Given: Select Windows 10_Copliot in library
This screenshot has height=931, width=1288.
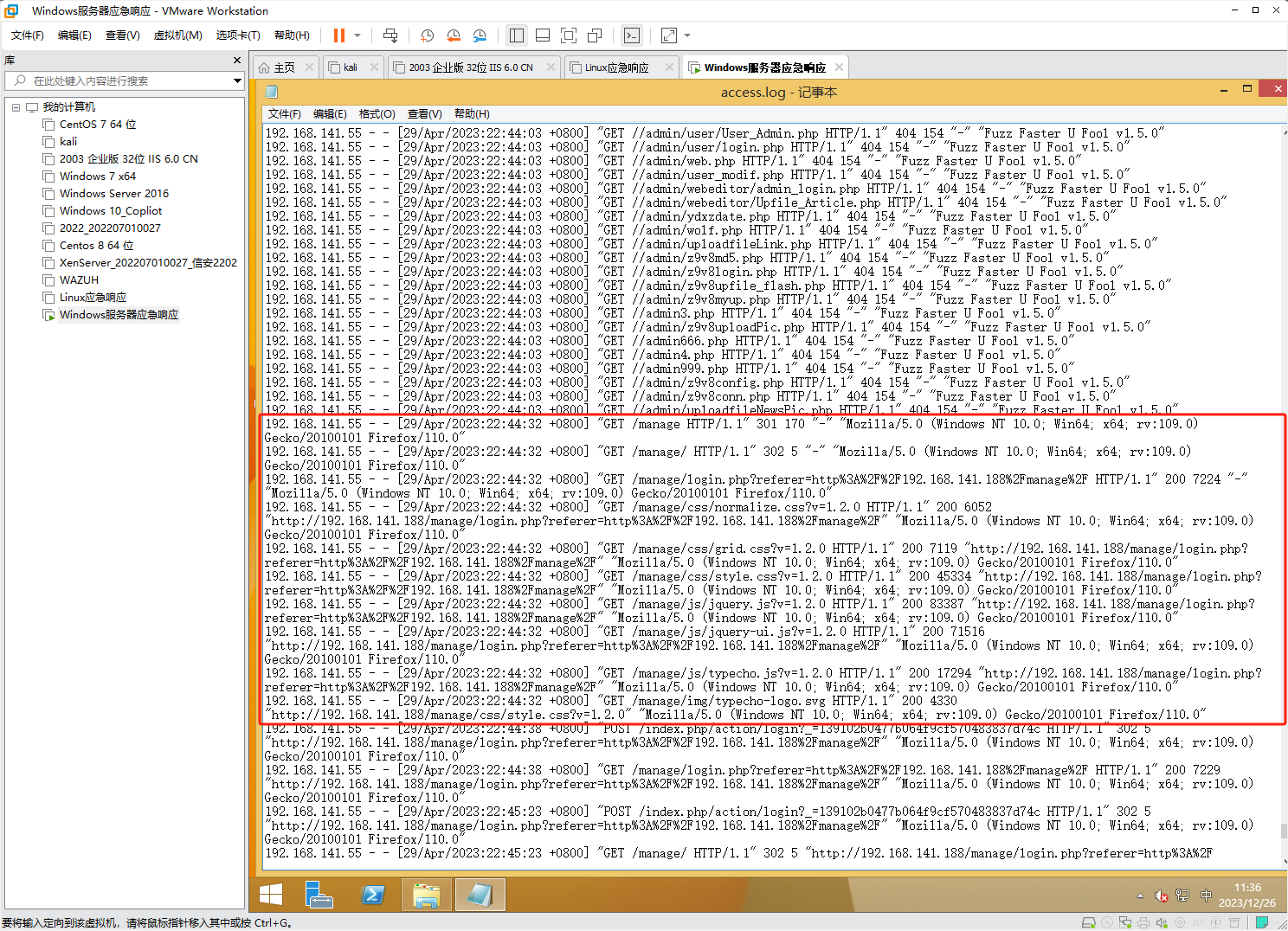Looking at the screenshot, I should [103, 211].
